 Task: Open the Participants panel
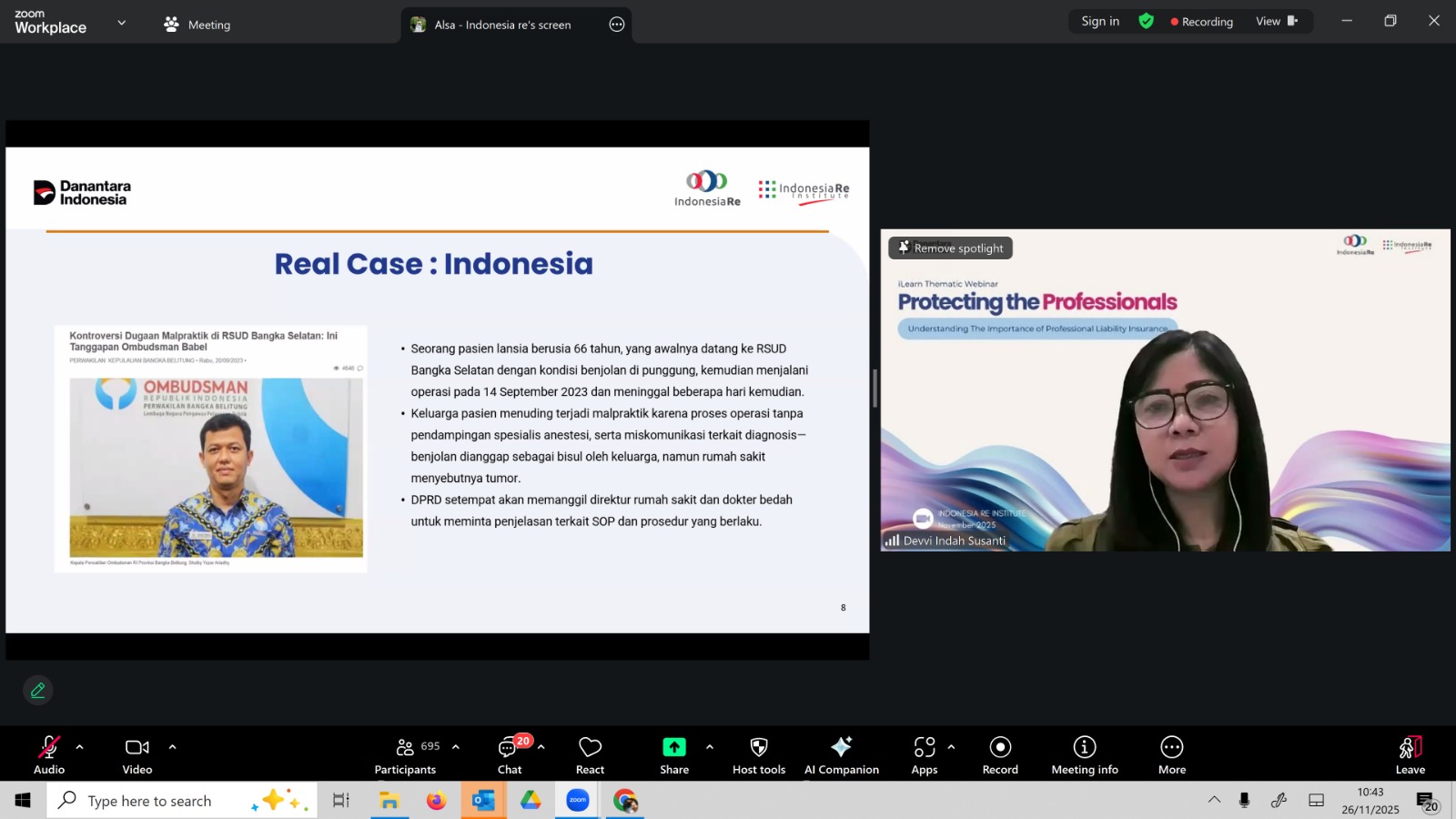tap(406, 755)
